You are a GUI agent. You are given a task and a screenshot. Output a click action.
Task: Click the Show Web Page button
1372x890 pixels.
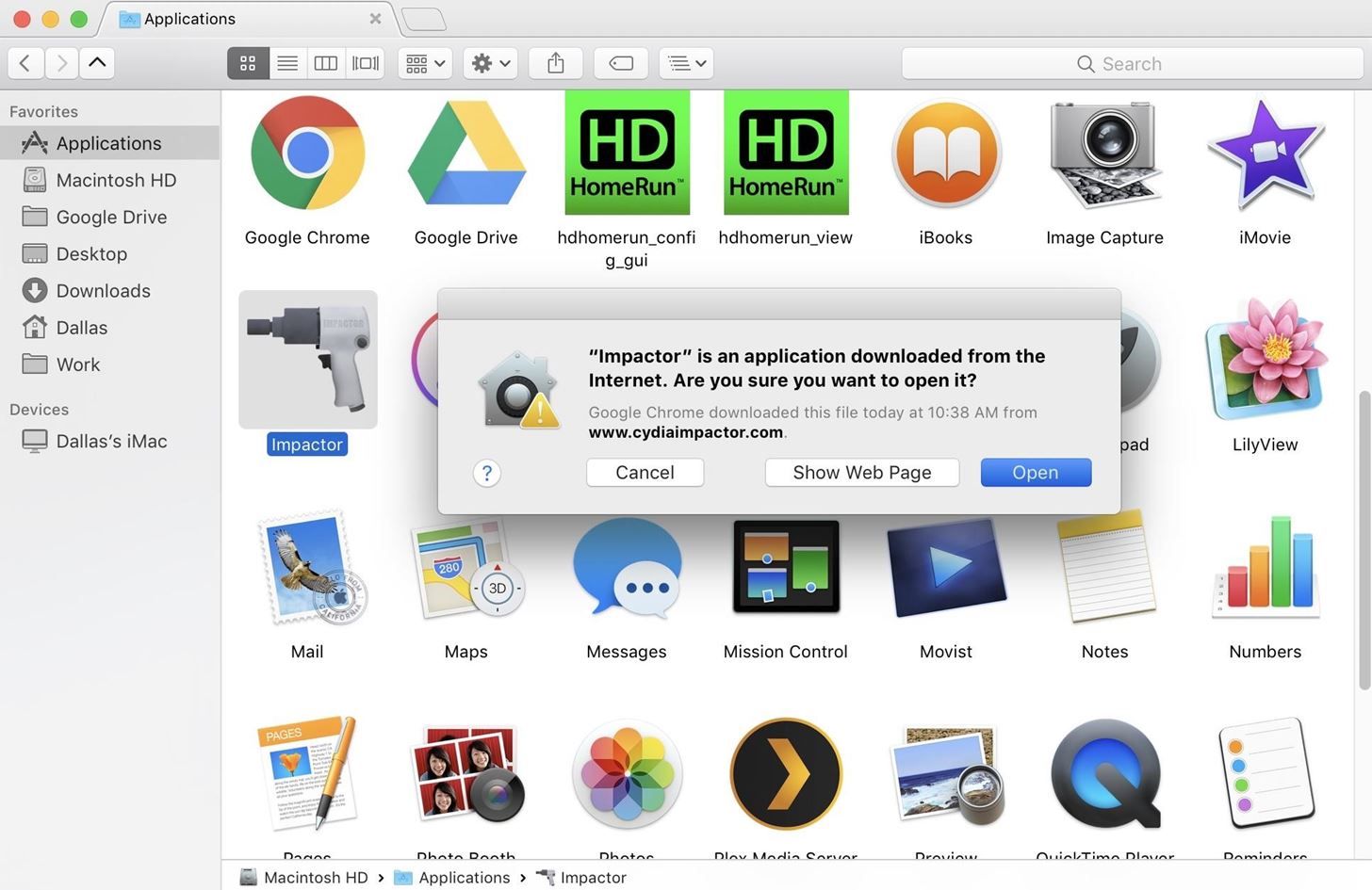pos(861,473)
